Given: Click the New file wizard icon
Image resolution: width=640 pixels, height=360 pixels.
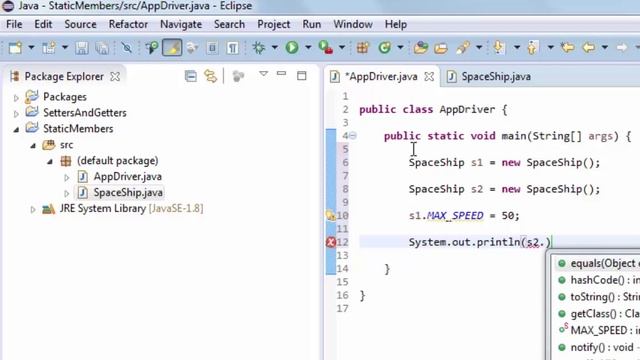Looking at the screenshot, I should coord(16,48).
